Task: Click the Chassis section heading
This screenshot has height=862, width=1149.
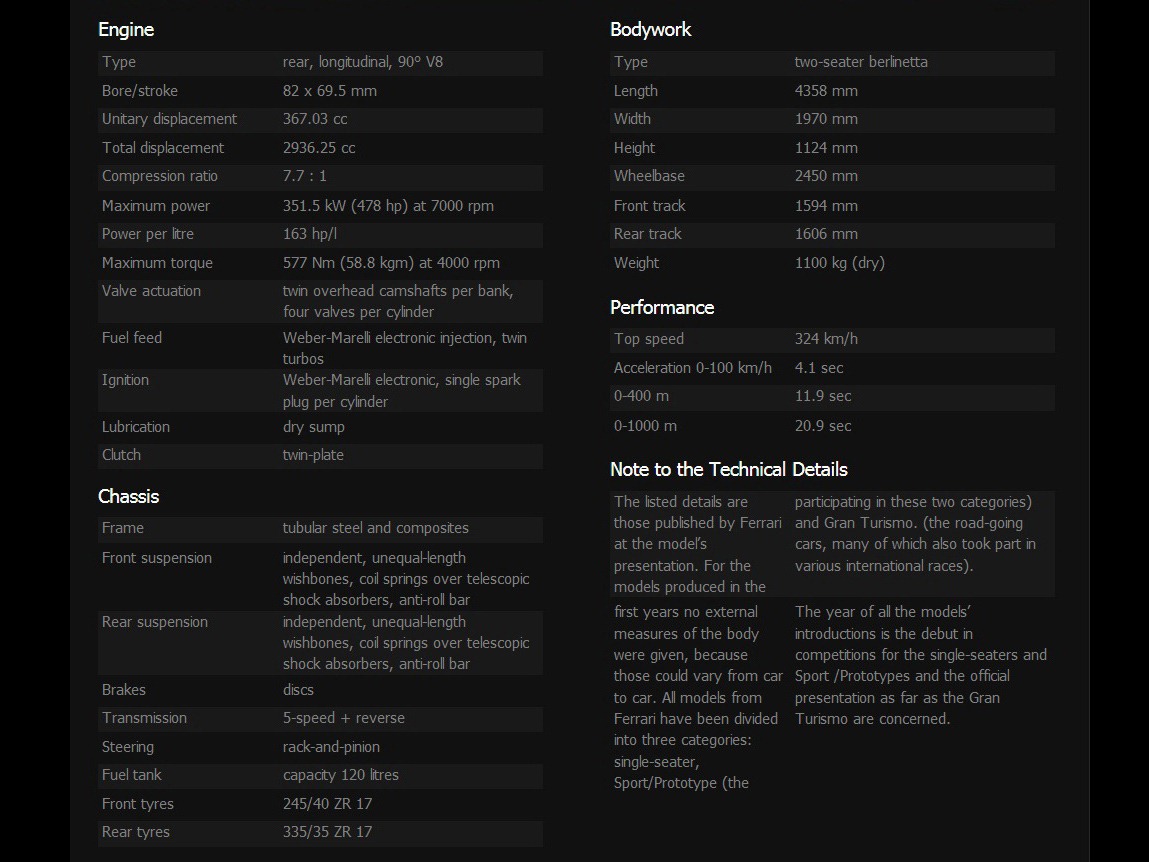Action: click(128, 497)
